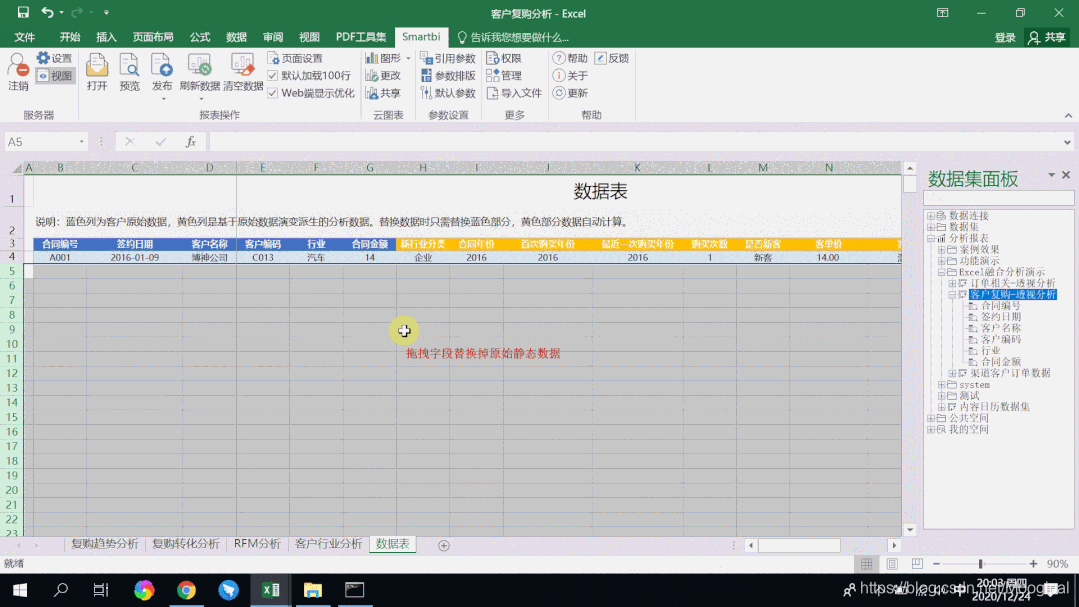The width and height of the screenshot is (1079, 607).
Task: Switch to the 数据 ribbon tab
Action: (x=236, y=36)
